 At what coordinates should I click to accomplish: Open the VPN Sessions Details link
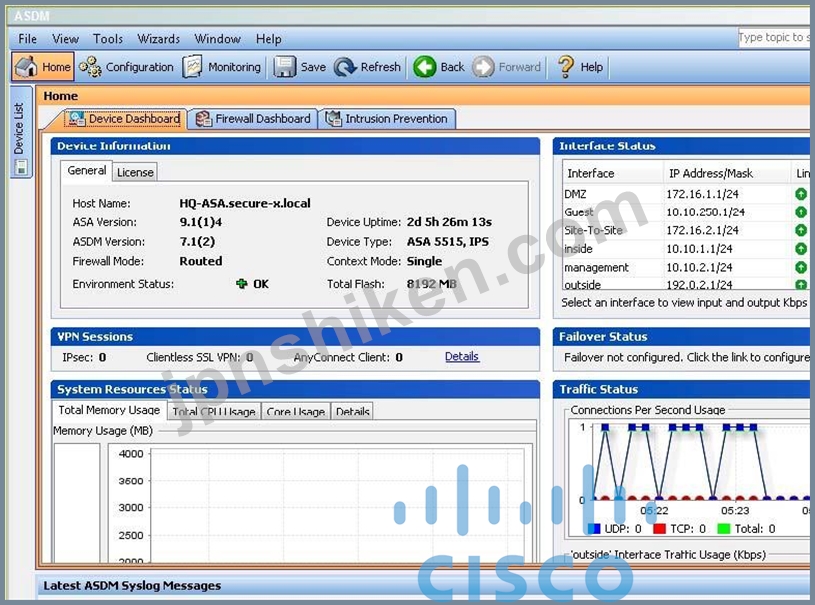(462, 357)
